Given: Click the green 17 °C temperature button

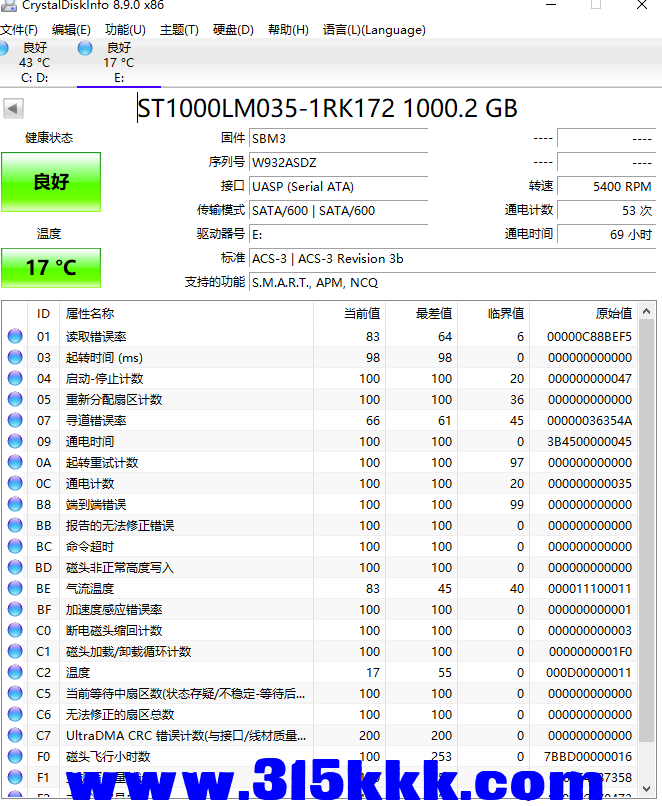Looking at the screenshot, I should (51, 268).
